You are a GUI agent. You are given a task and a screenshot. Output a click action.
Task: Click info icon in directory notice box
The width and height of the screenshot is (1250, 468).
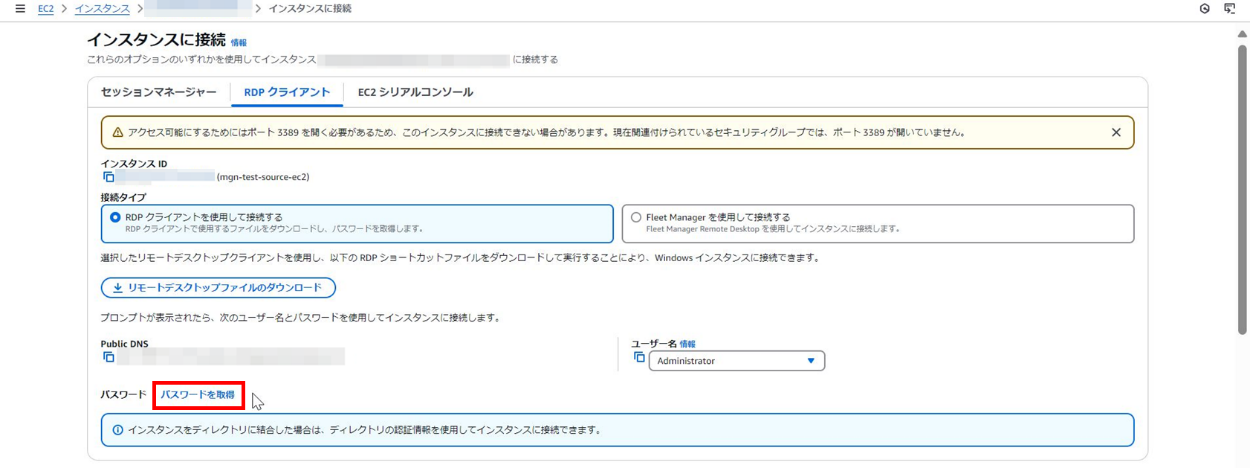pyautogui.click(x=118, y=430)
